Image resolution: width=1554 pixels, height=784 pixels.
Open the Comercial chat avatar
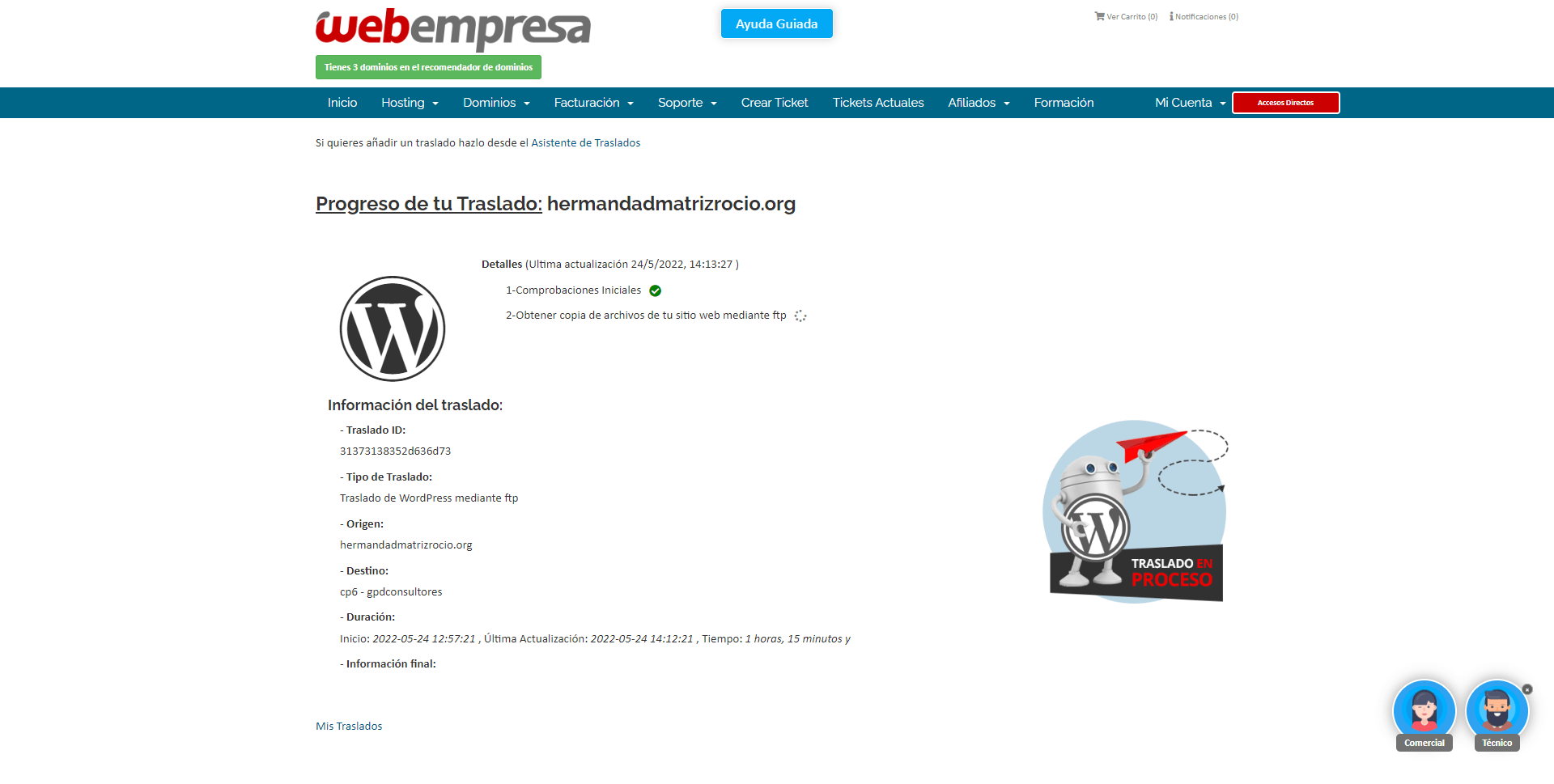1424,711
